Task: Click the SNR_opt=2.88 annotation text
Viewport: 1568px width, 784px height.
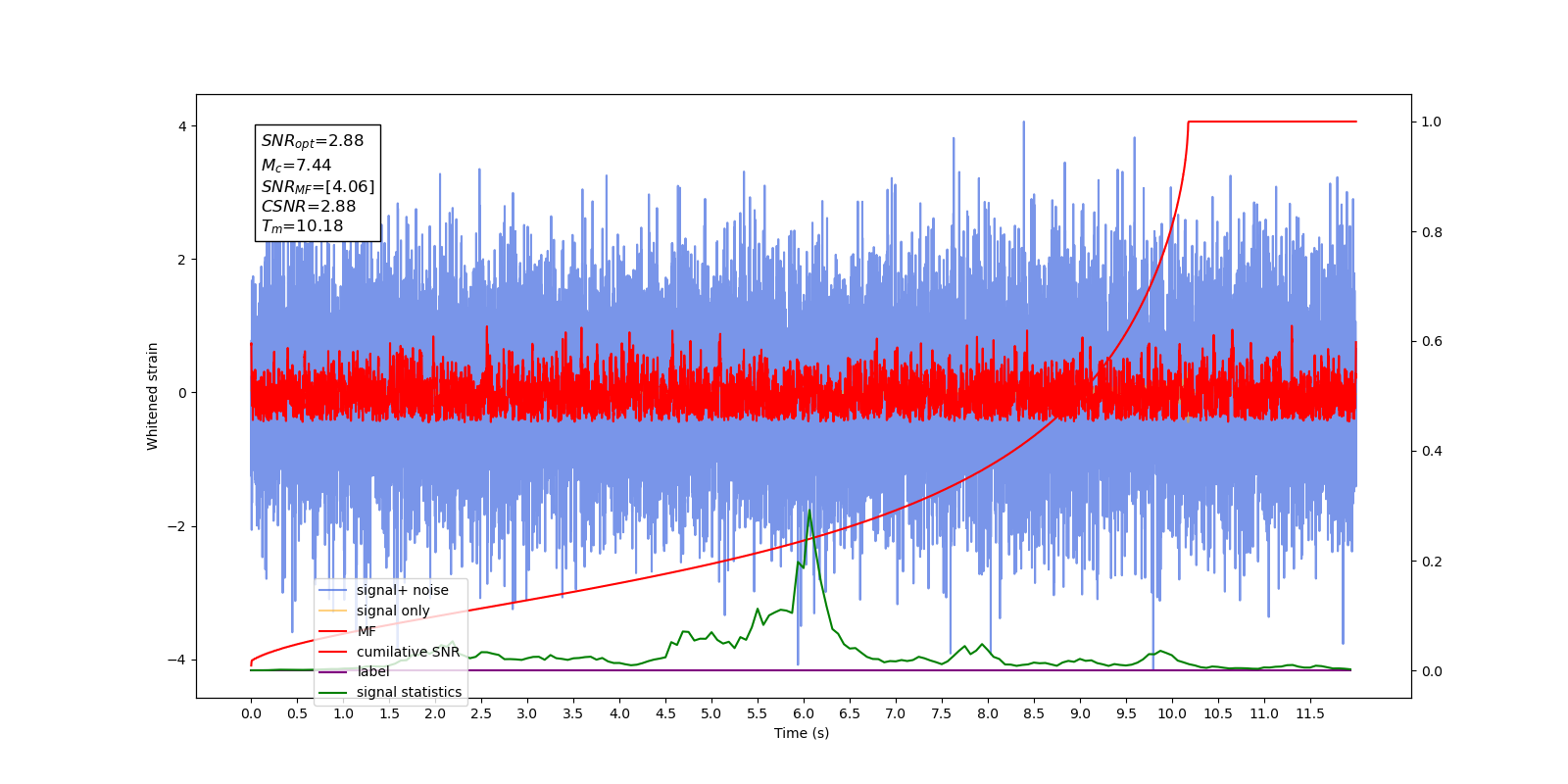Action: pos(313,141)
